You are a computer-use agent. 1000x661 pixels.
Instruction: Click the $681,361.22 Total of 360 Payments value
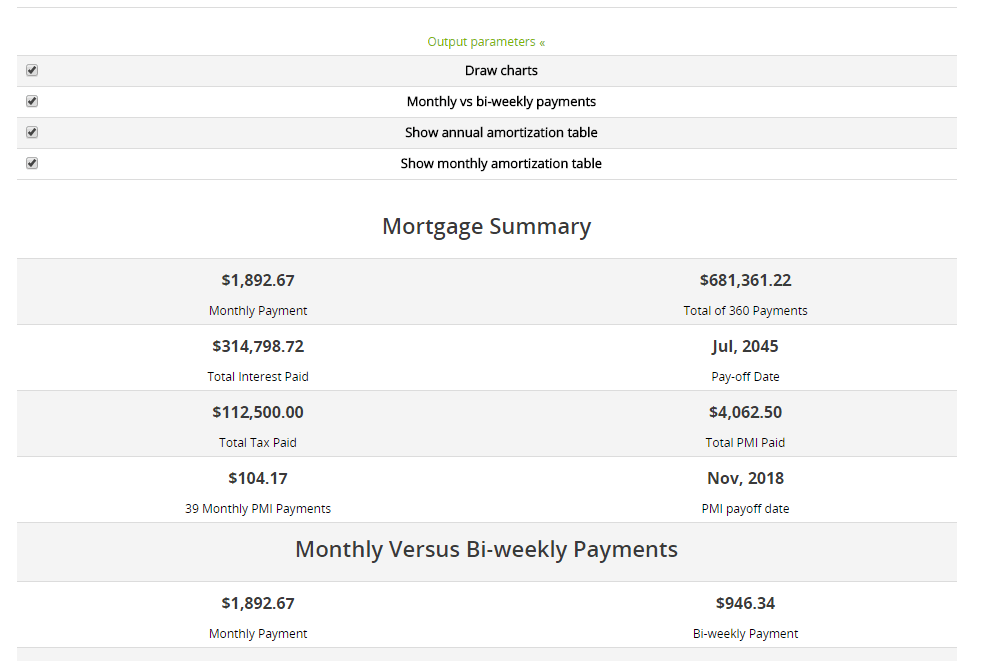[746, 280]
